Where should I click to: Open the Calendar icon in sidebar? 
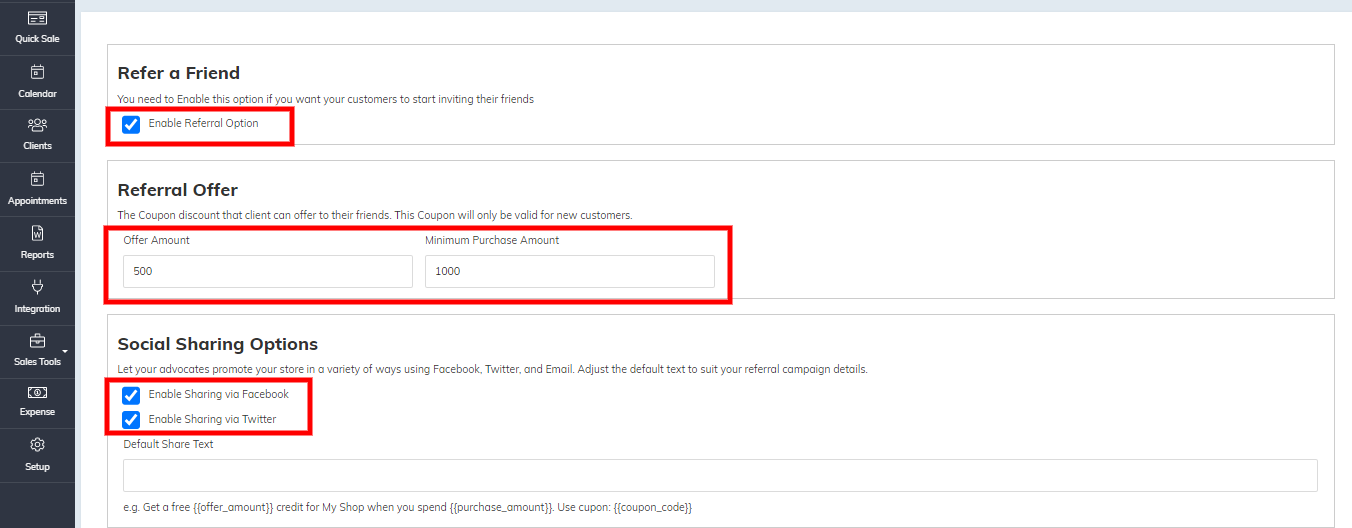click(37, 72)
